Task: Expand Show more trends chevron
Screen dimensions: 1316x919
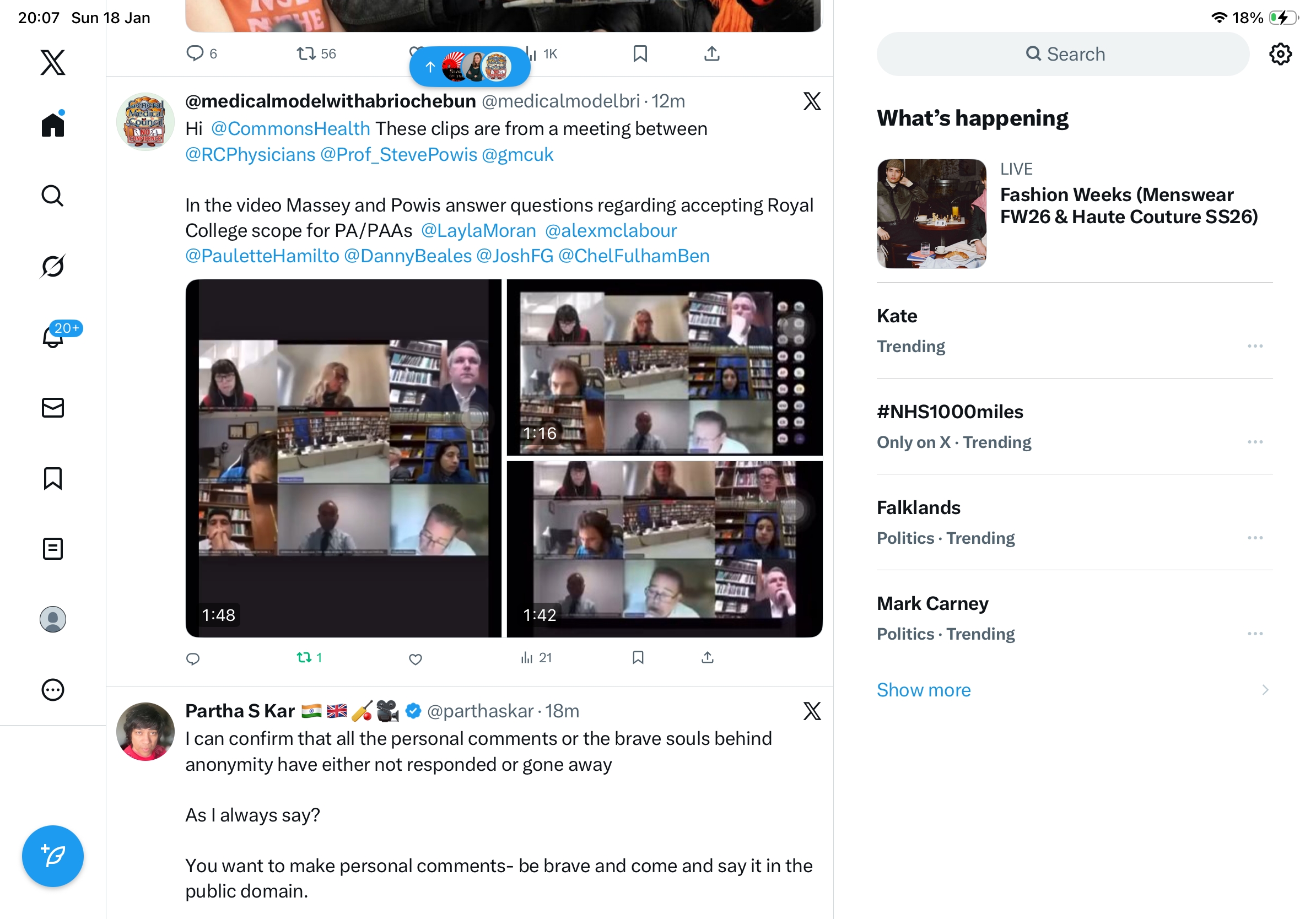Action: 1264,690
